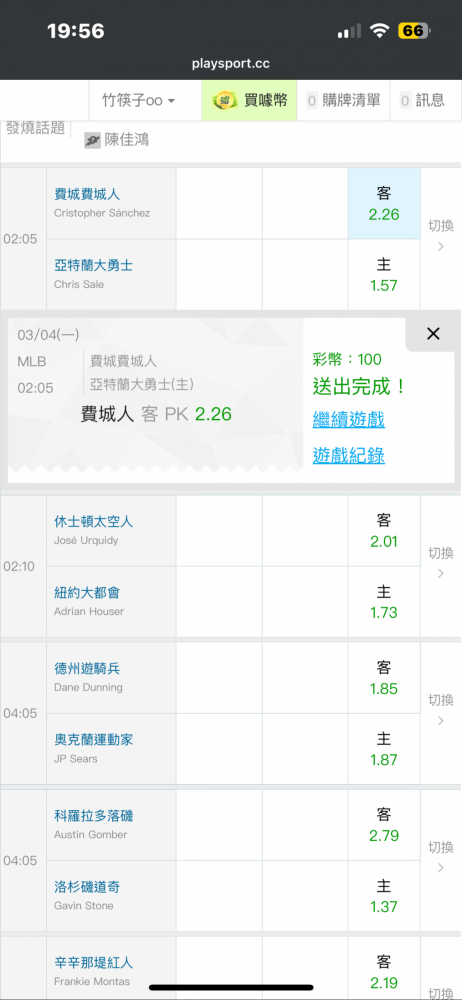Viewport: 462px width, 1000px height.
Task: Choose 主 1.37 for 洛杉磯道奇
Action: pos(384,896)
